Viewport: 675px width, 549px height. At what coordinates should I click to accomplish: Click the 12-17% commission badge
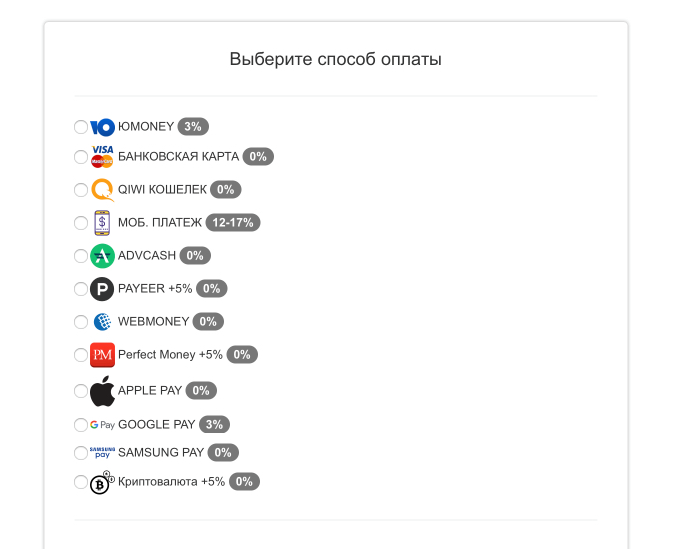233,223
